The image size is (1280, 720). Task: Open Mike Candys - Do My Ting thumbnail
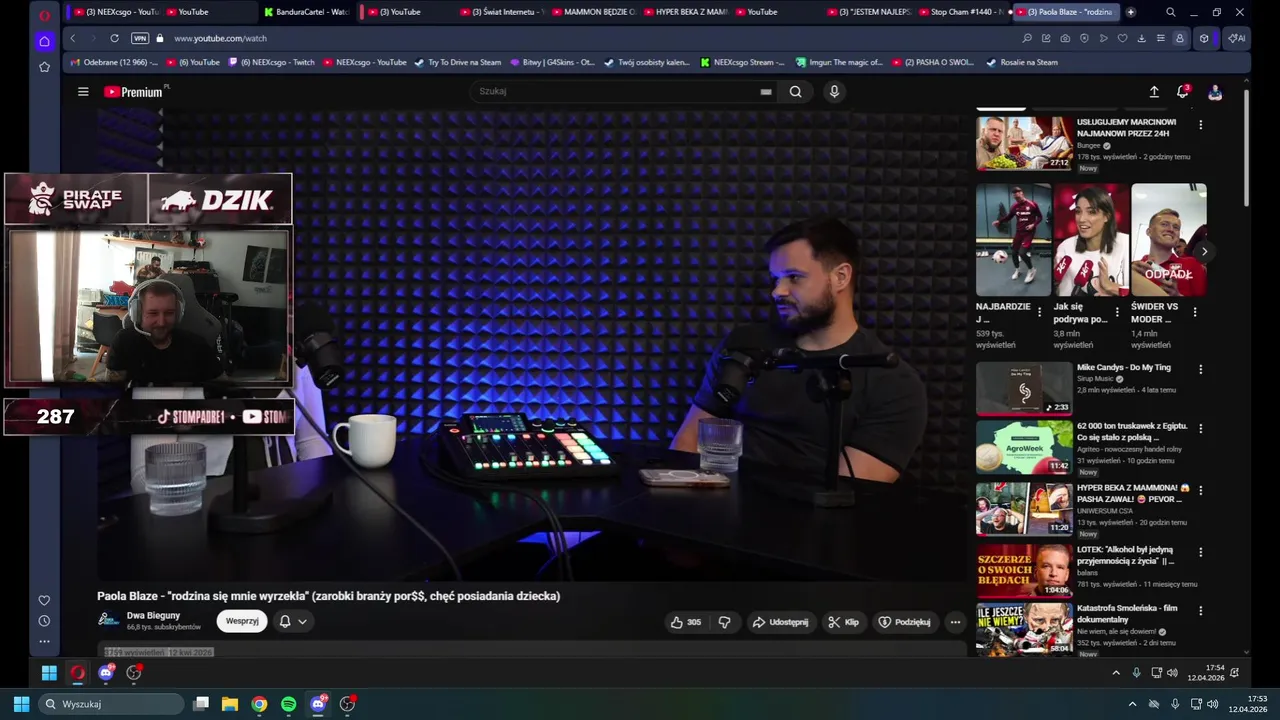(x=1024, y=388)
